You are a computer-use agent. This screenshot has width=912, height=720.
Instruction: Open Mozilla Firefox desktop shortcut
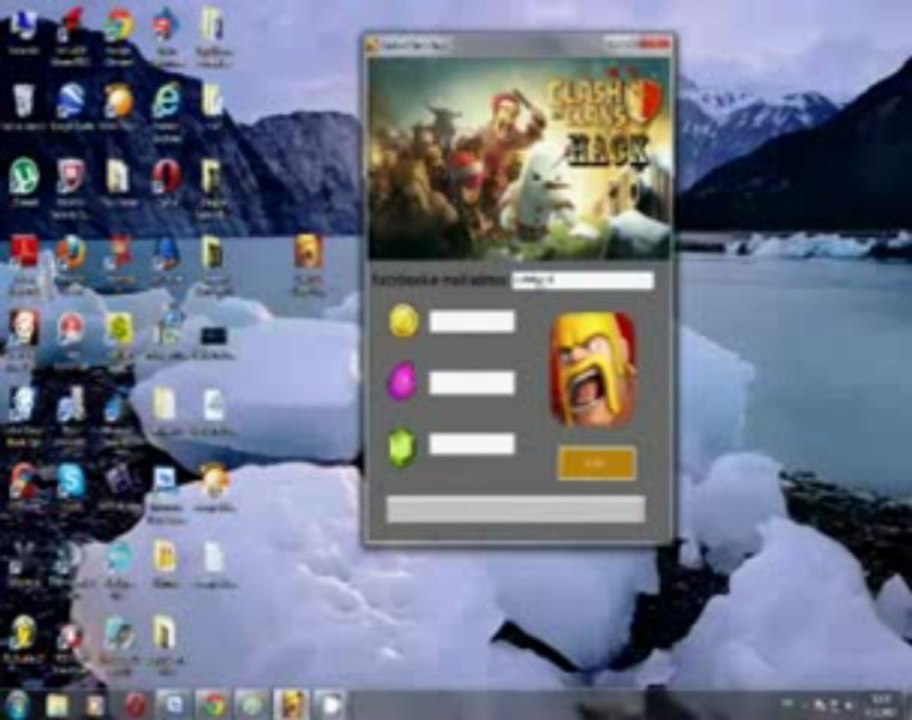click(70, 253)
